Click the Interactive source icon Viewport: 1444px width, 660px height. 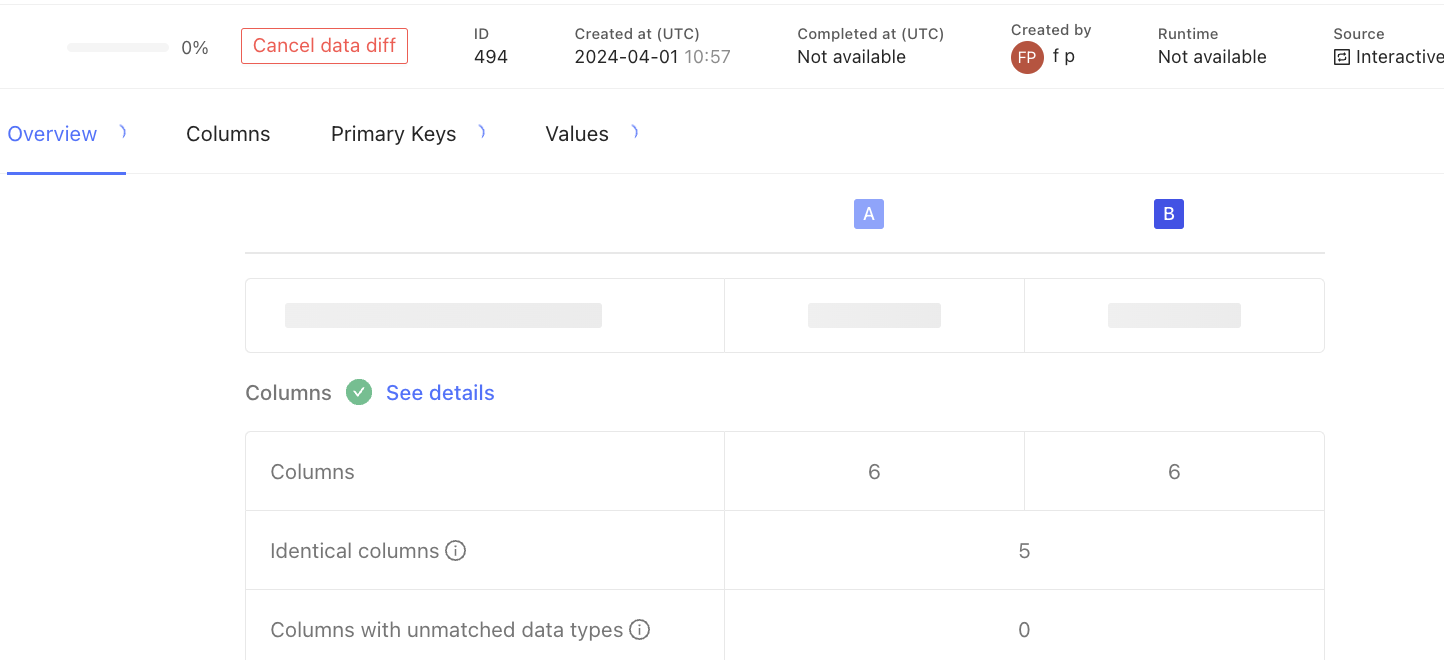coord(1342,58)
